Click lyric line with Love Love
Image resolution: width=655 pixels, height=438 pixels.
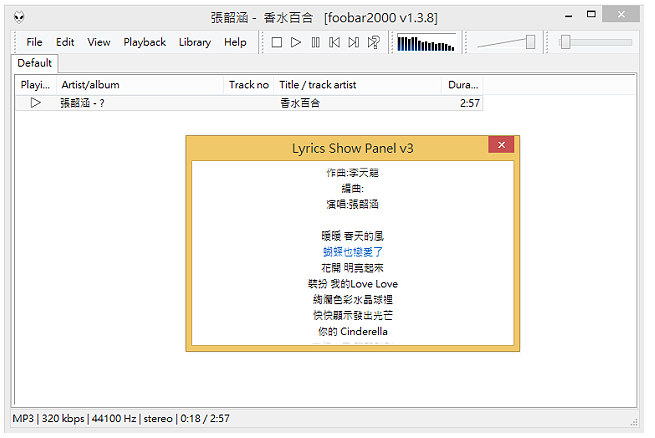[x=353, y=284]
